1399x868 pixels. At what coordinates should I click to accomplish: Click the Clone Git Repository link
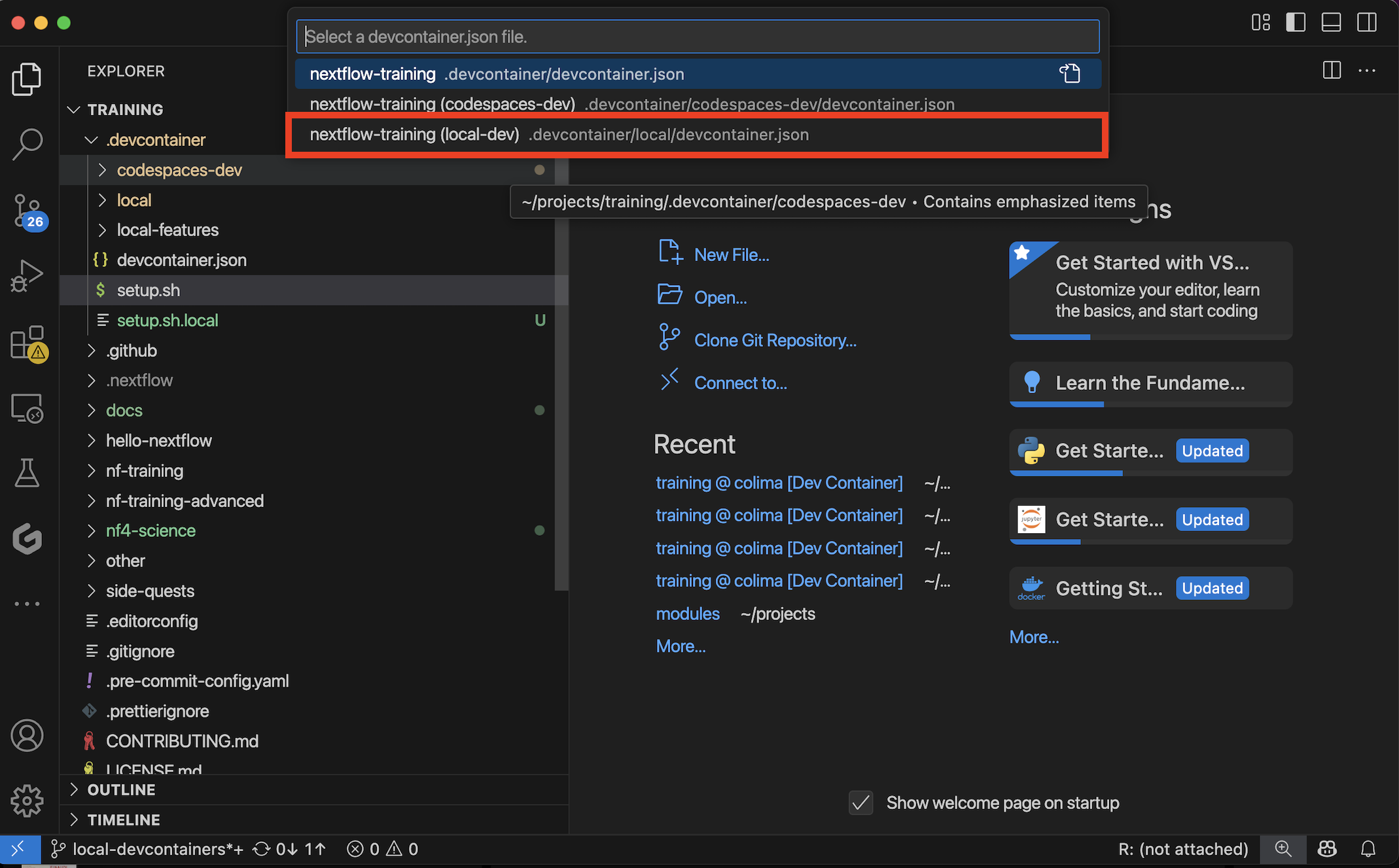coord(775,339)
